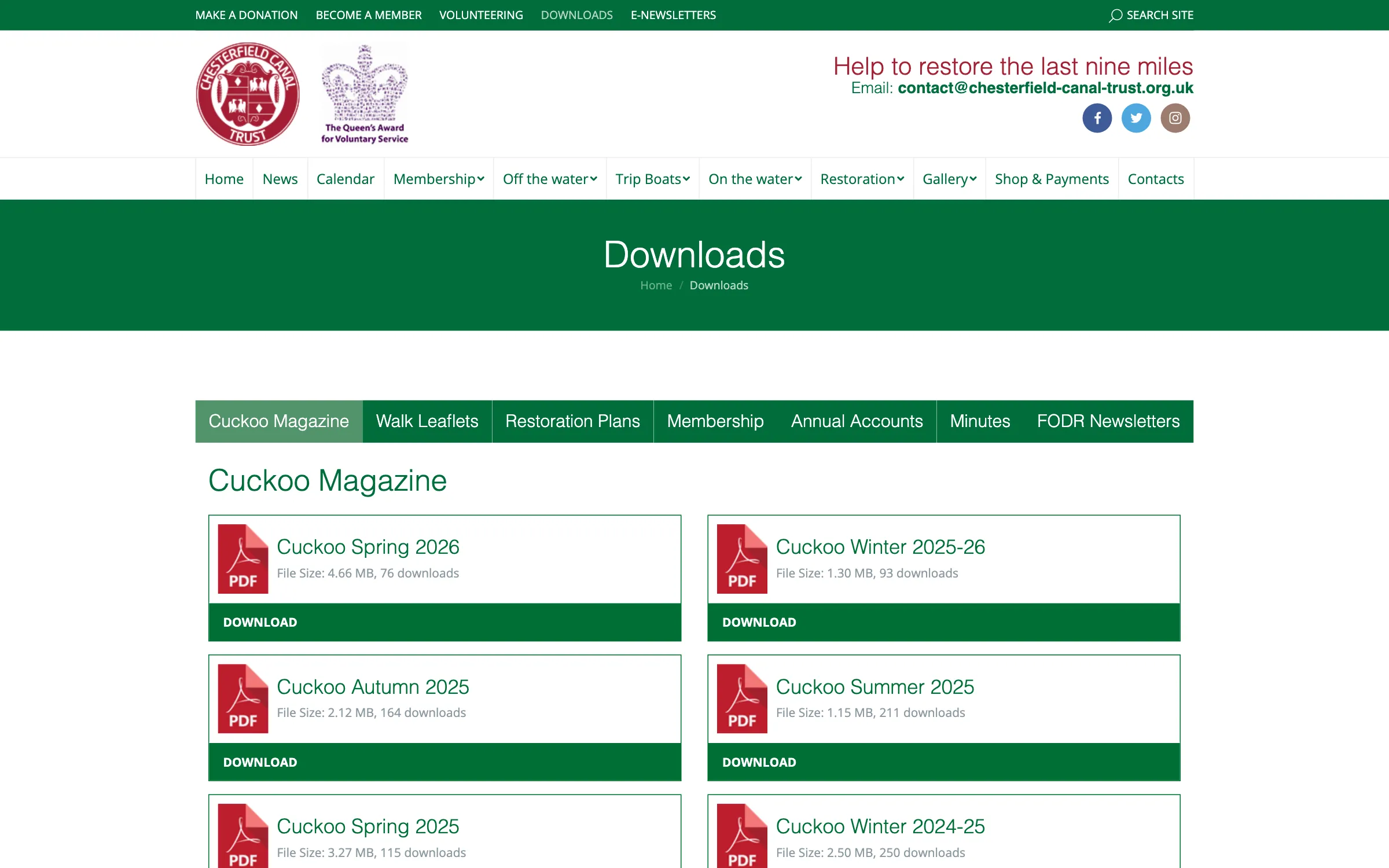Open the E-Newsletters link

[x=673, y=15]
